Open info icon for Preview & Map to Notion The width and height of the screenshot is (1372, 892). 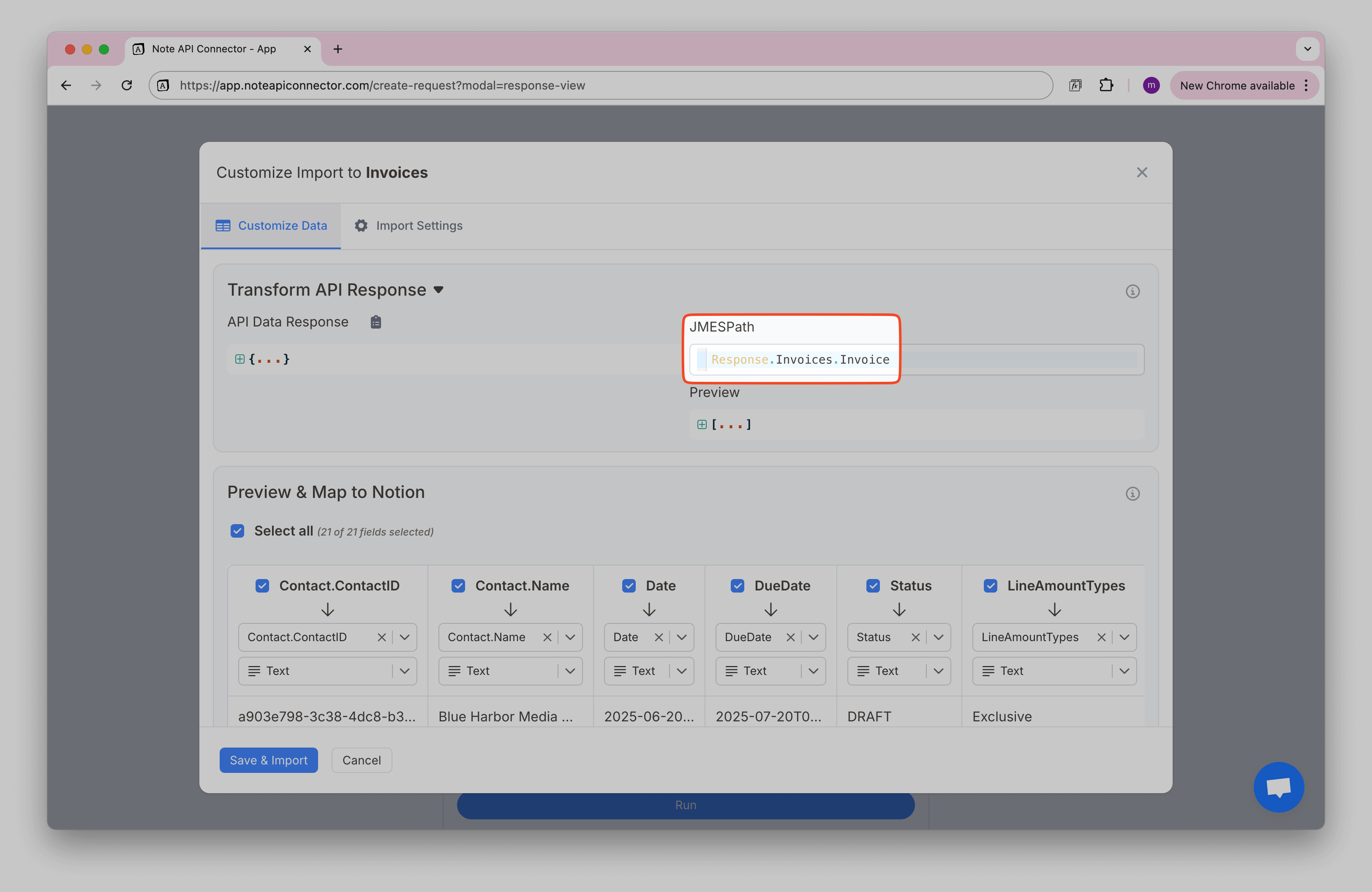point(1132,494)
